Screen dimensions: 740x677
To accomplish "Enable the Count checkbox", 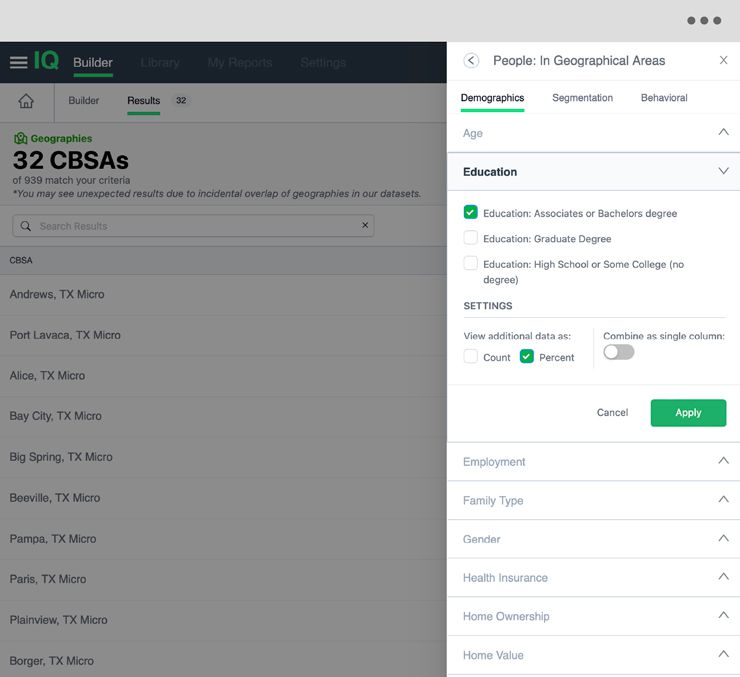I will 470,357.
